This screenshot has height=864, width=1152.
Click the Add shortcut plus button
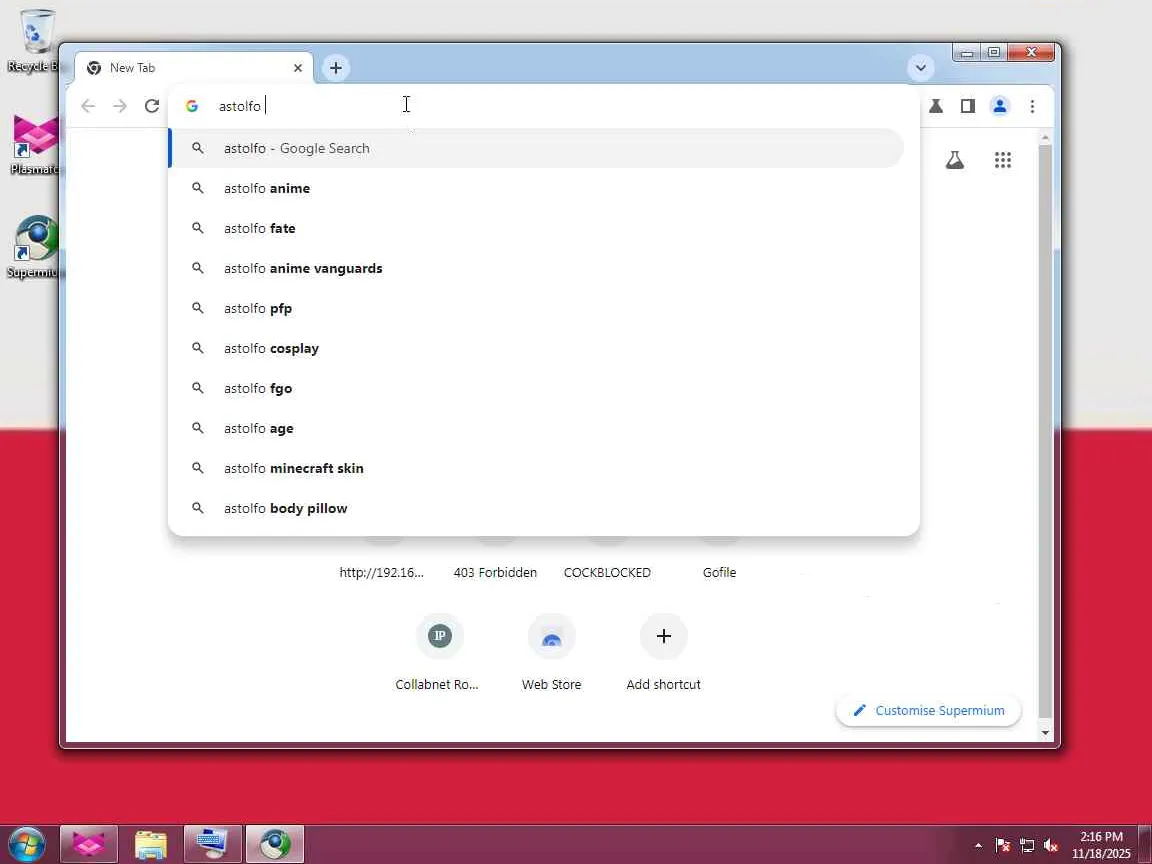click(663, 636)
